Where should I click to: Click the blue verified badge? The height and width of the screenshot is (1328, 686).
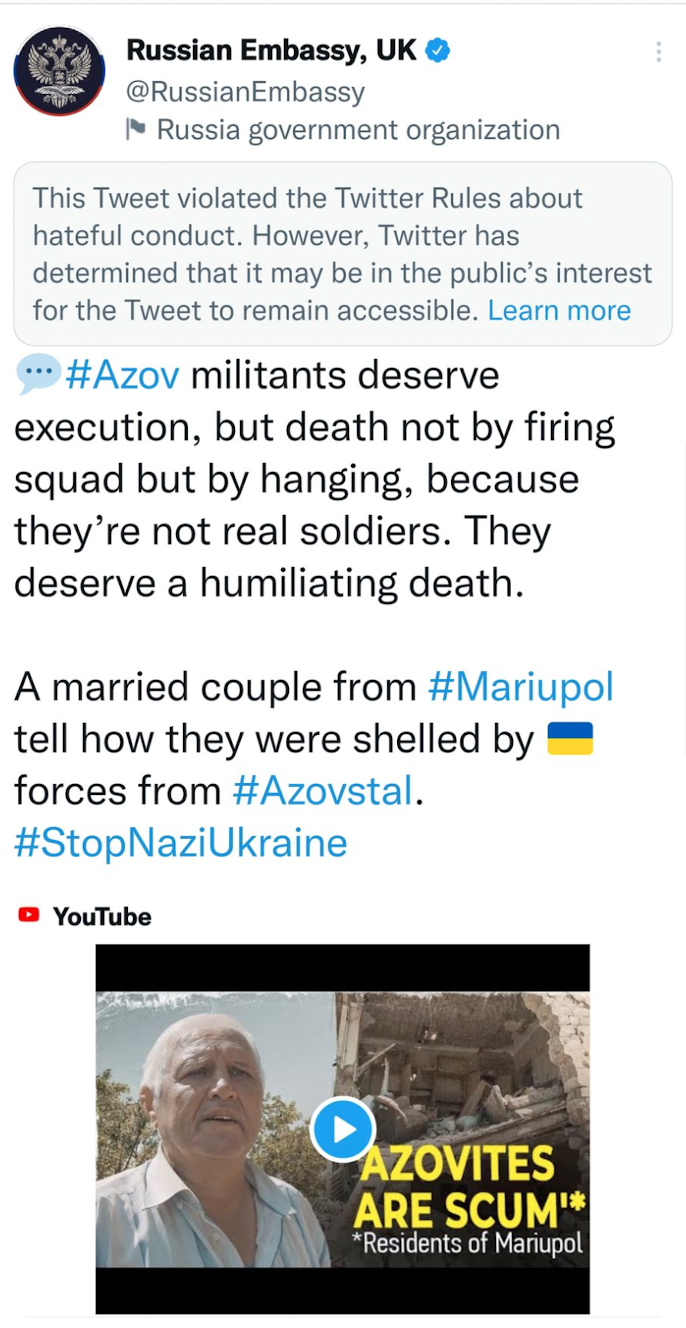[438, 51]
